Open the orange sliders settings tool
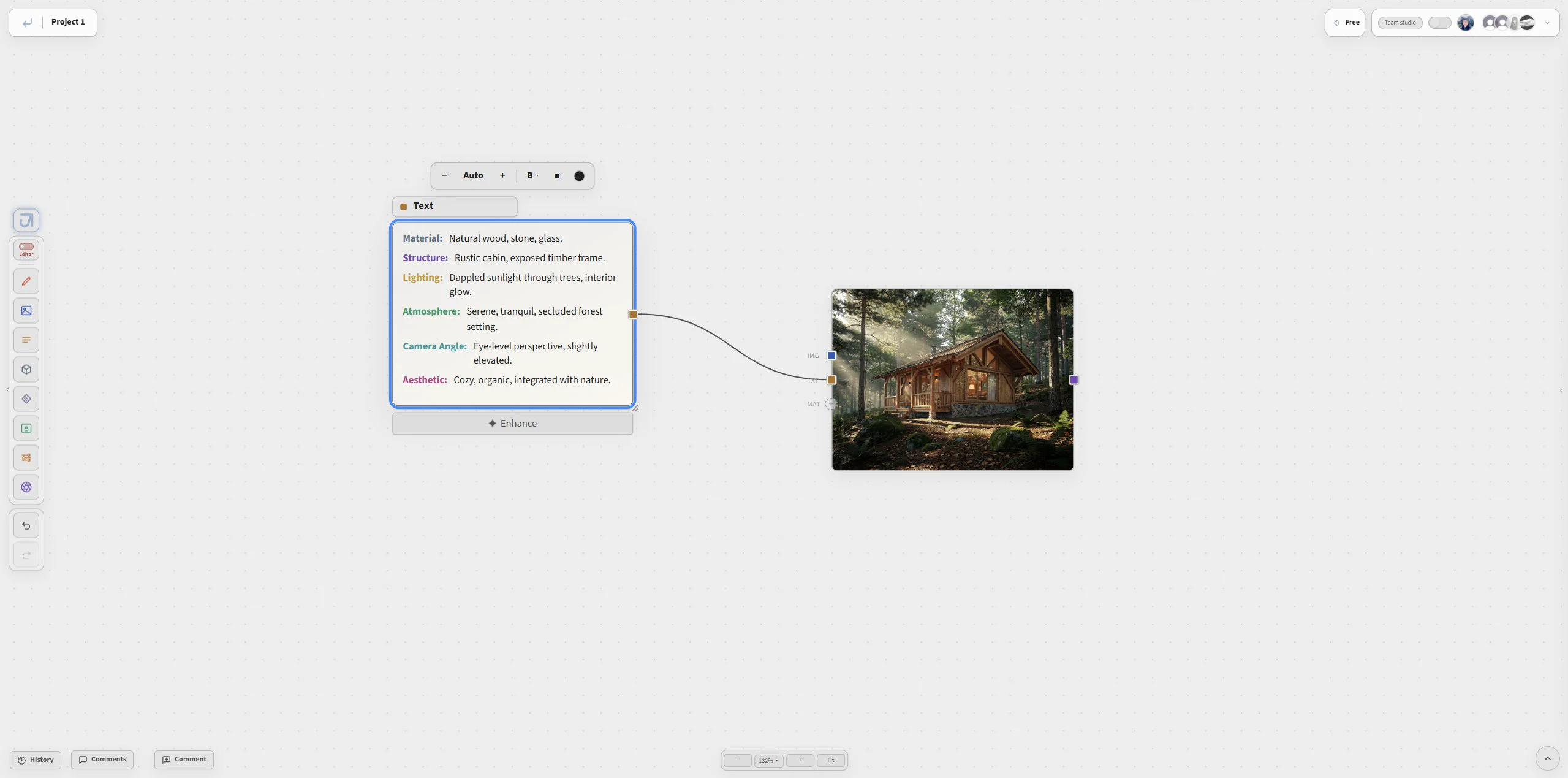Viewport: 1568px width, 778px height. (26, 457)
